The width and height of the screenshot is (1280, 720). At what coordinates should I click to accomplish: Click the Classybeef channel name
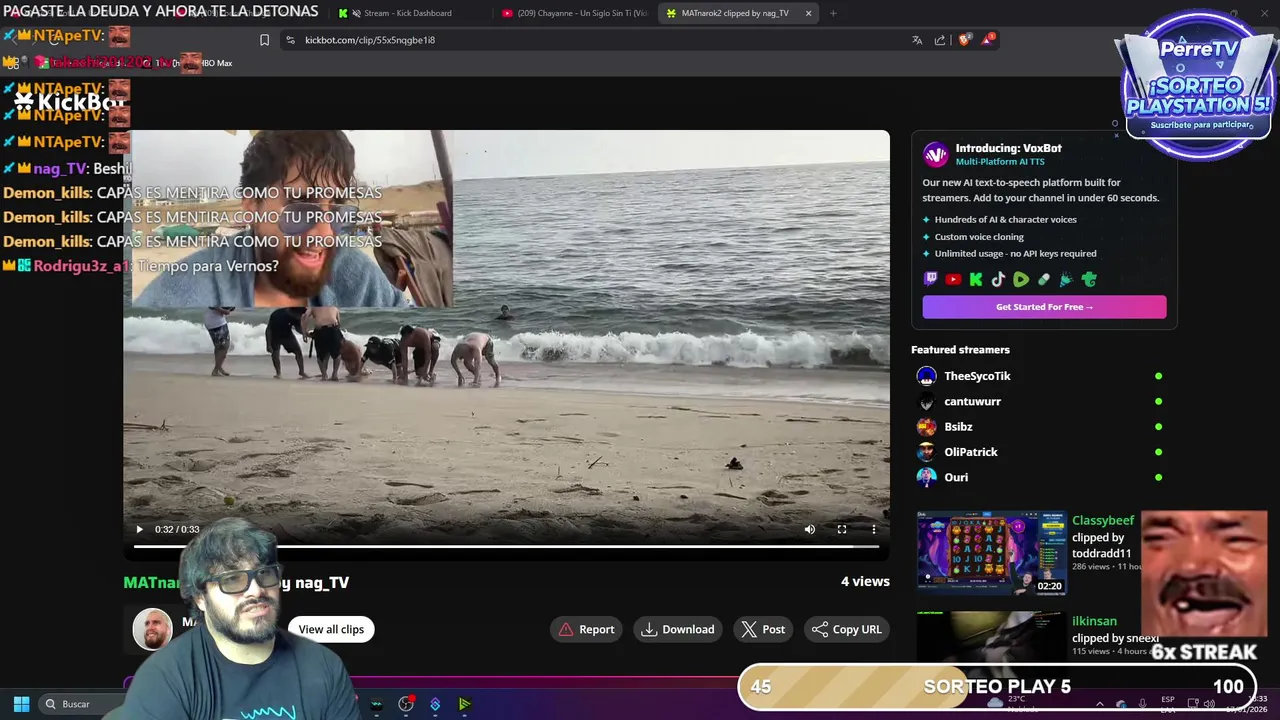pyautogui.click(x=1103, y=520)
